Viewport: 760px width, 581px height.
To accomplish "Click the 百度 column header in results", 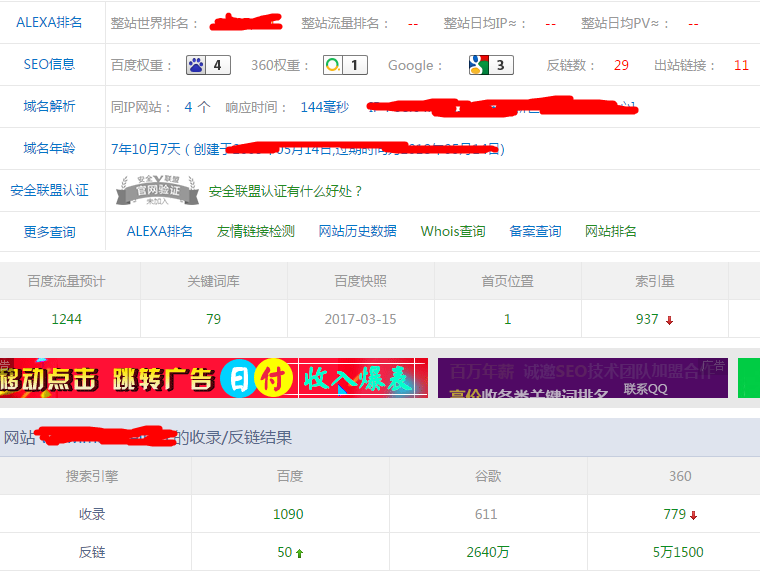I will (x=290, y=476).
